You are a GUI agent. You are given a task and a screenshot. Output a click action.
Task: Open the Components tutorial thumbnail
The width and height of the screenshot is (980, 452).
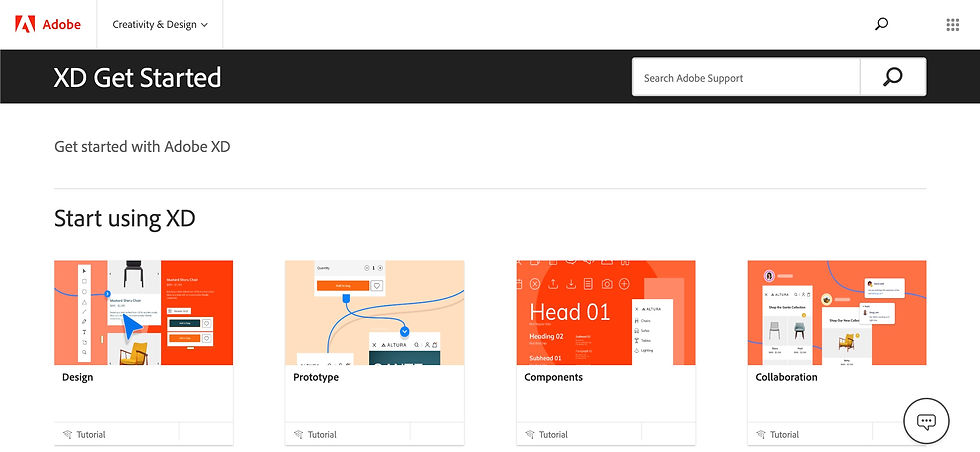point(606,313)
